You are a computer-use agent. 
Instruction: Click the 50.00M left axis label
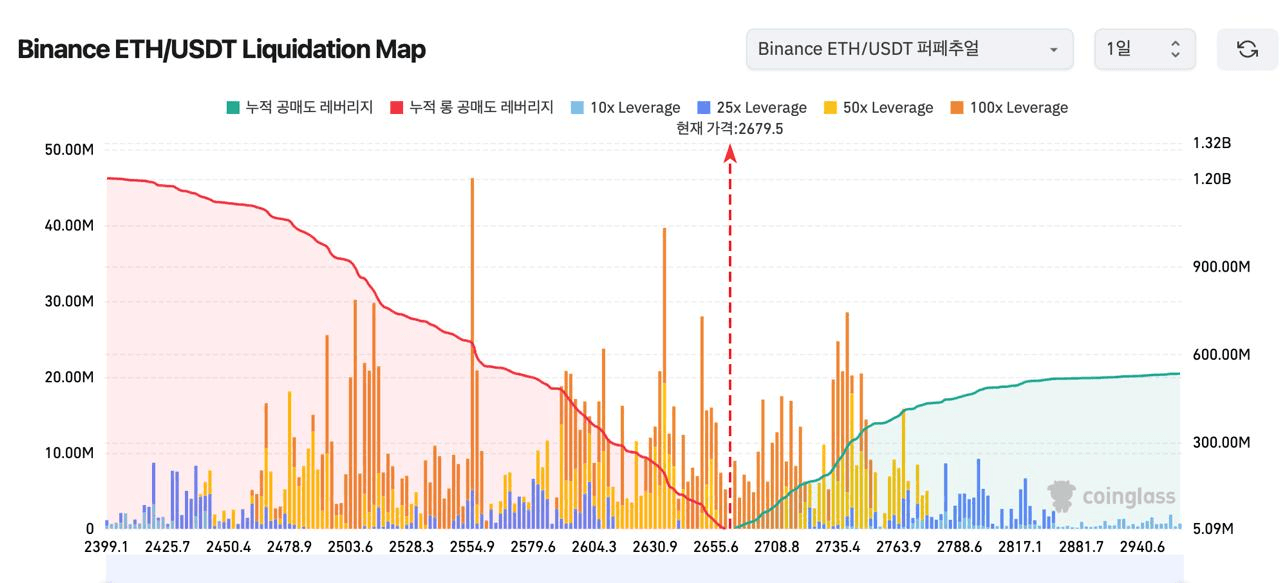pos(70,150)
